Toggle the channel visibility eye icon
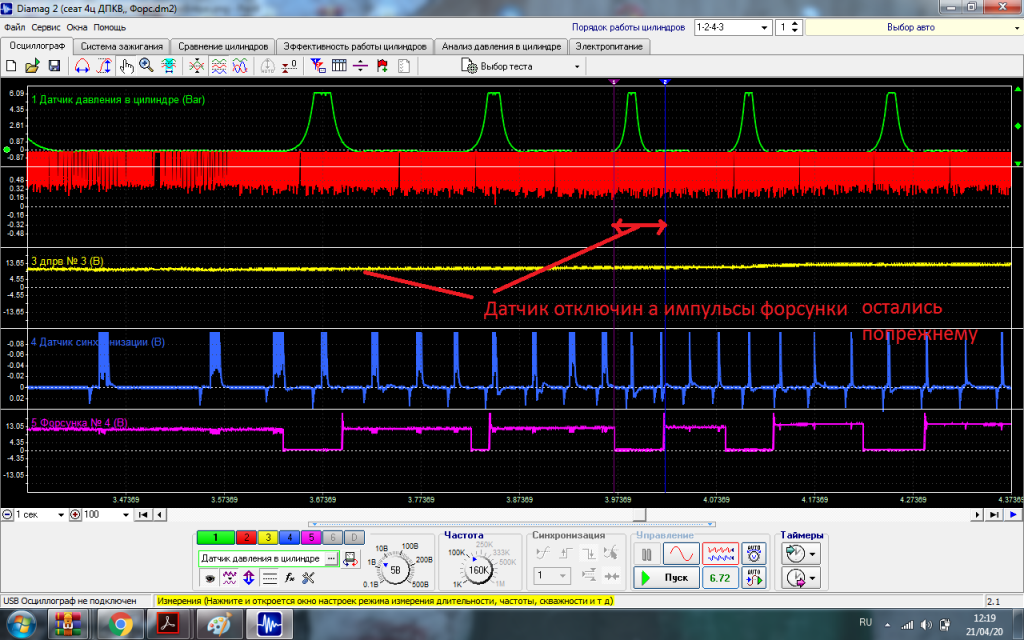 click(x=210, y=578)
